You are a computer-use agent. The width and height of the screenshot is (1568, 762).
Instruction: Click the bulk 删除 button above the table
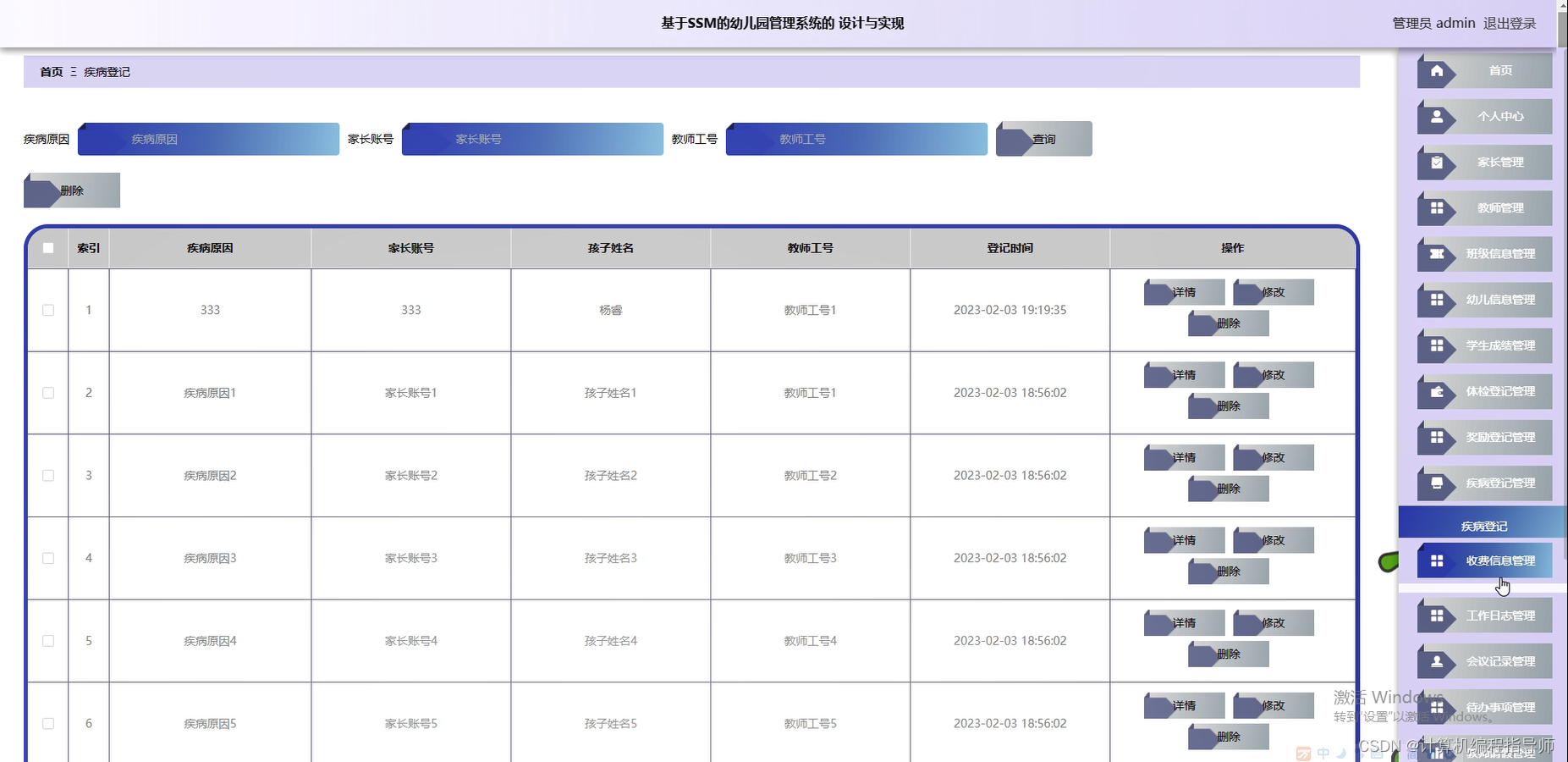(72, 190)
